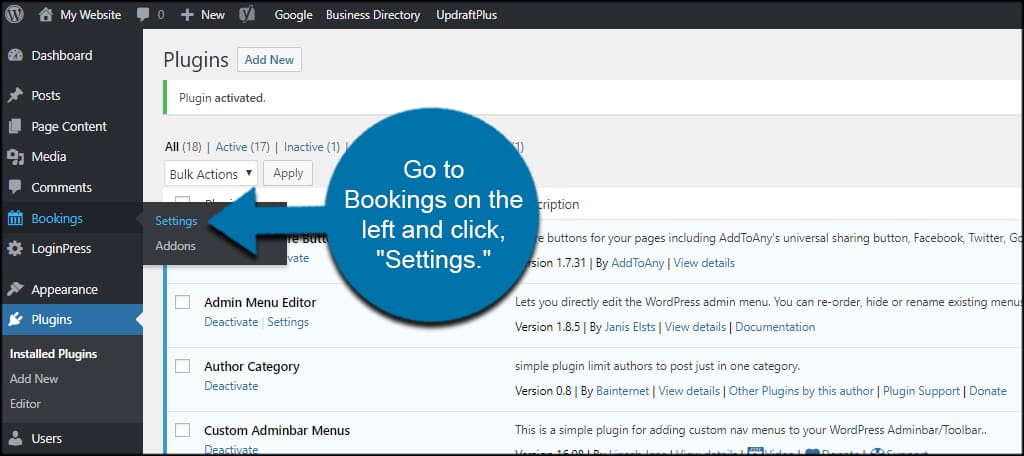Select Addons in Bookings flyout
Image resolution: width=1024 pixels, height=456 pixels.
pos(175,246)
